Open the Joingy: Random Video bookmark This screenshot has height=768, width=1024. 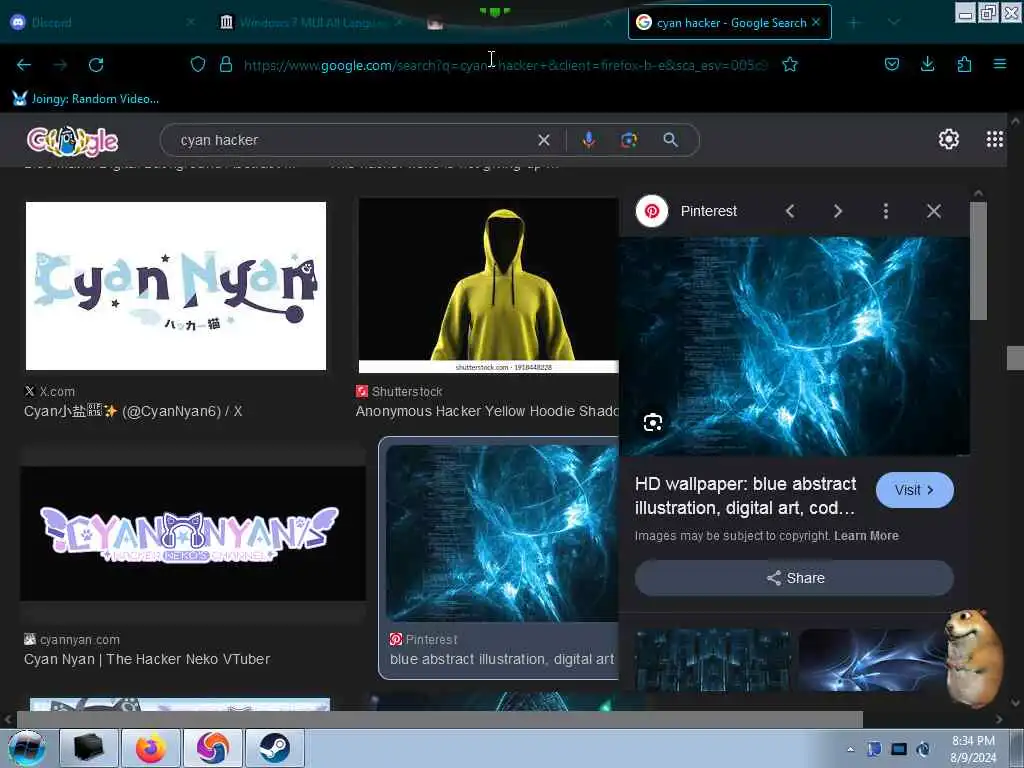pyautogui.click(x=86, y=99)
